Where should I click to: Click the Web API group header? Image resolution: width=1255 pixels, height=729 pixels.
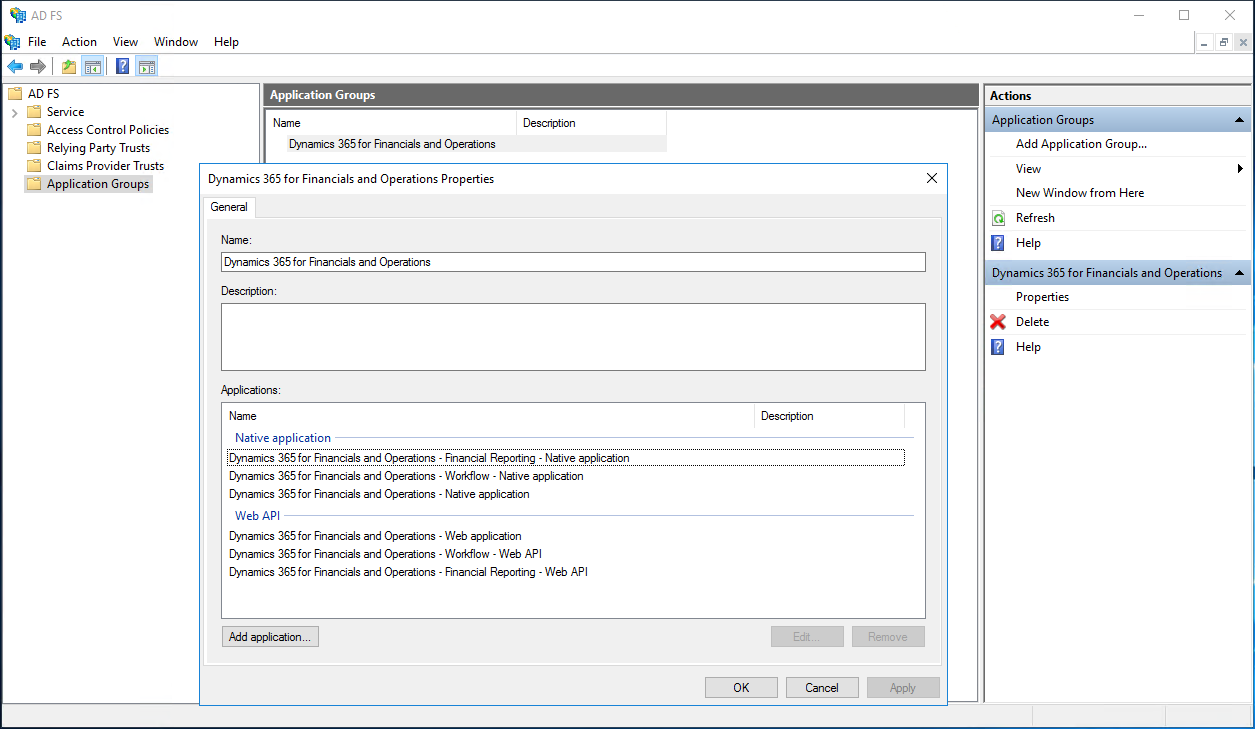257,516
